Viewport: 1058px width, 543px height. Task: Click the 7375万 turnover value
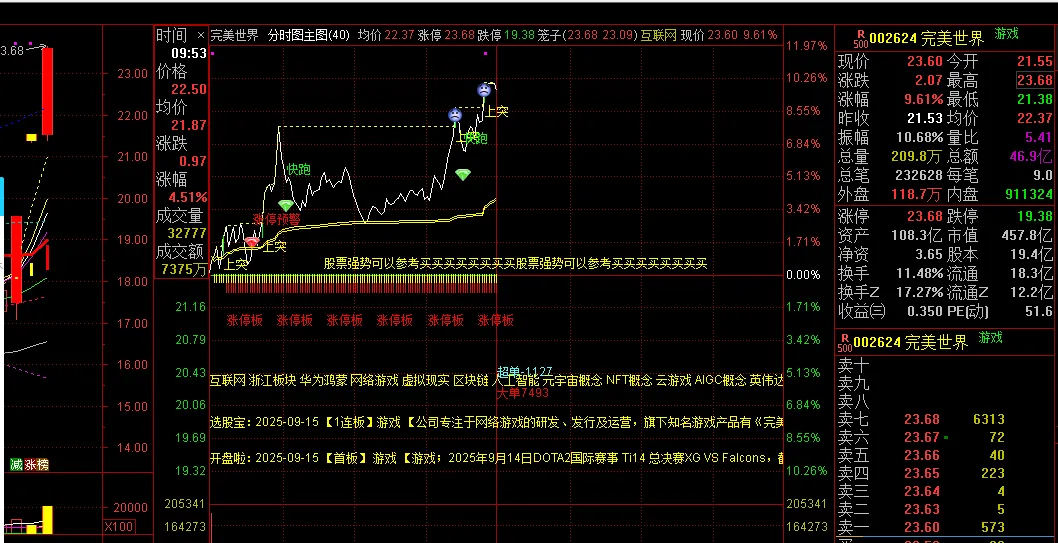tap(185, 270)
